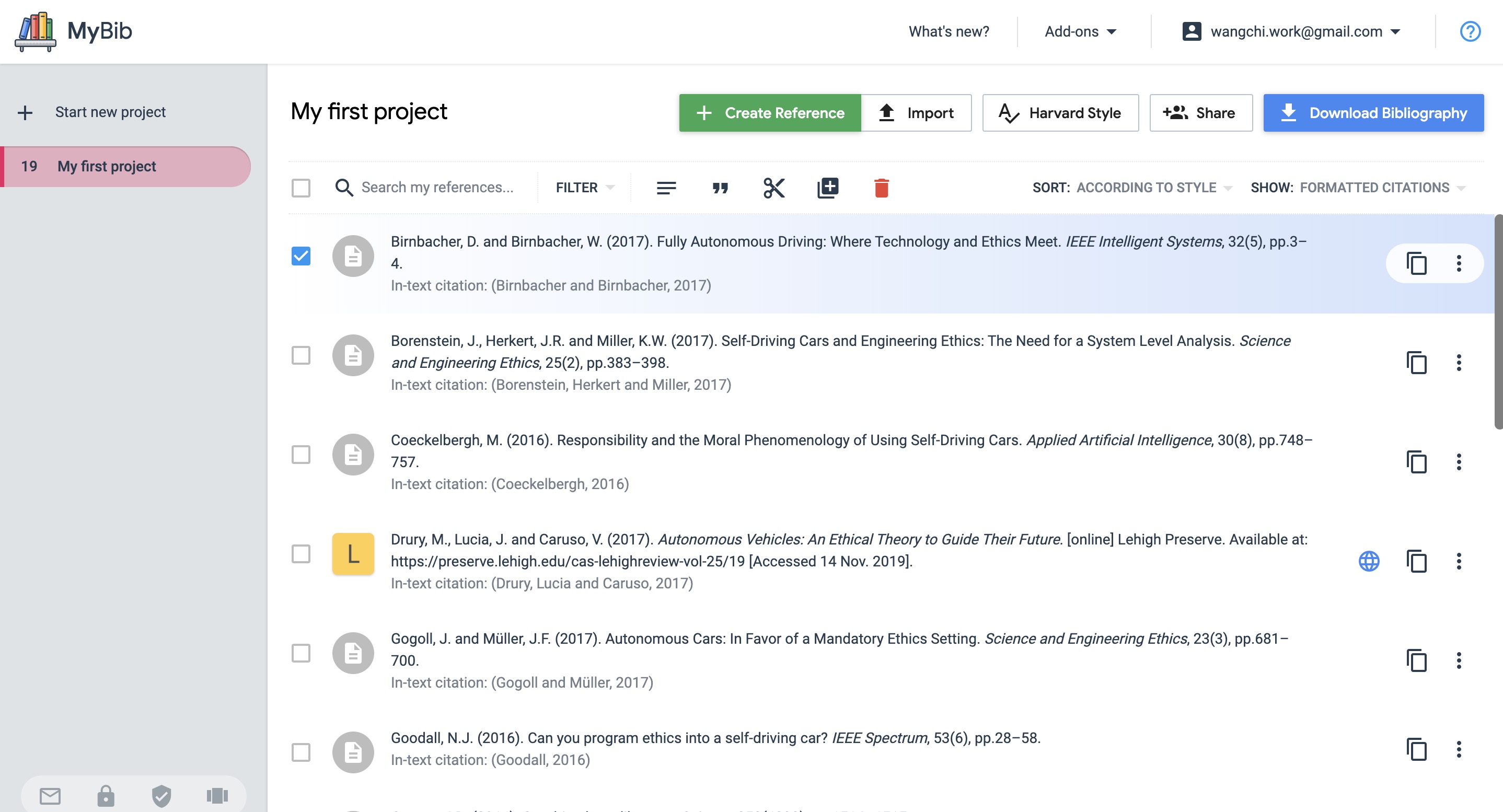The image size is (1503, 812).
Task: Click the Create Reference button
Action: pyautogui.click(x=770, y=112)
